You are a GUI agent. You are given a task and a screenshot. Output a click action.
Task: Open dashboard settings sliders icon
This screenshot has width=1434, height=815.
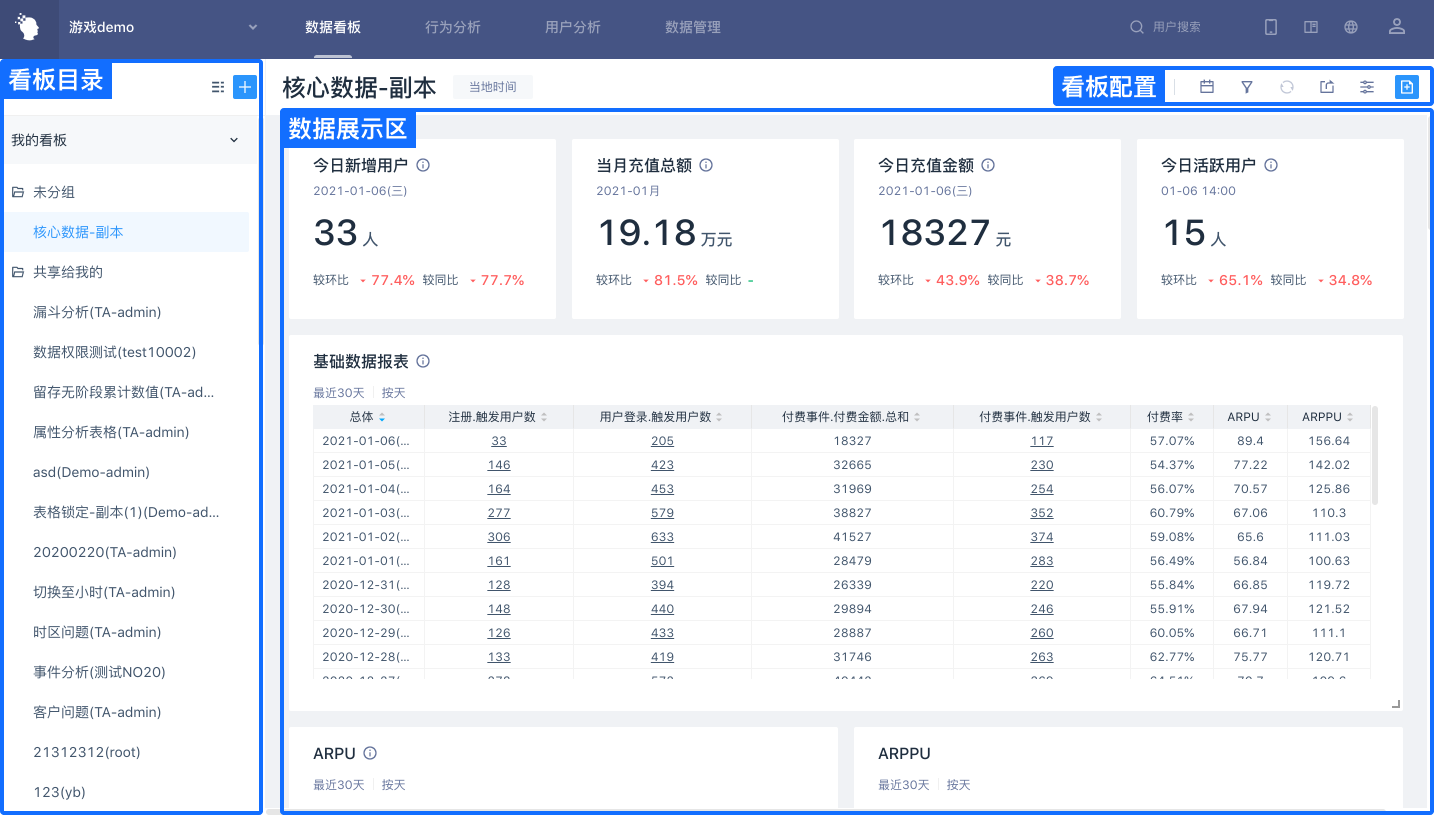pyautogui.click(x=1367, y=87)
